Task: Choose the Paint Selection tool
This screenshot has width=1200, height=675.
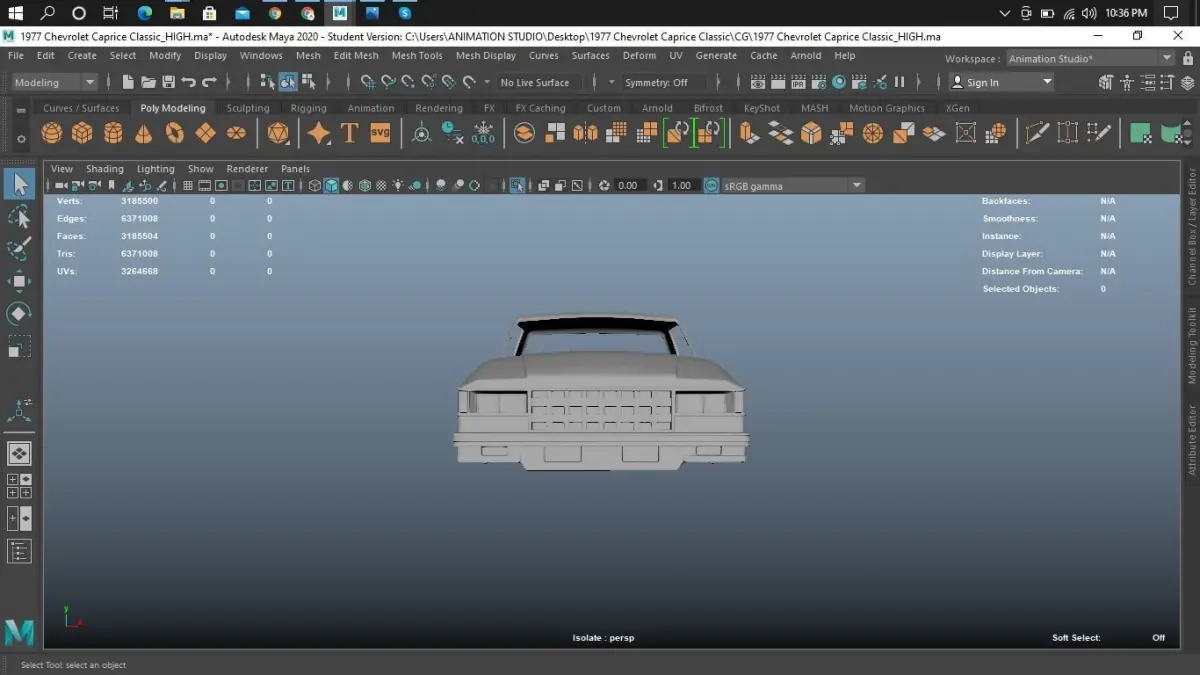Action: click(19, 249)
